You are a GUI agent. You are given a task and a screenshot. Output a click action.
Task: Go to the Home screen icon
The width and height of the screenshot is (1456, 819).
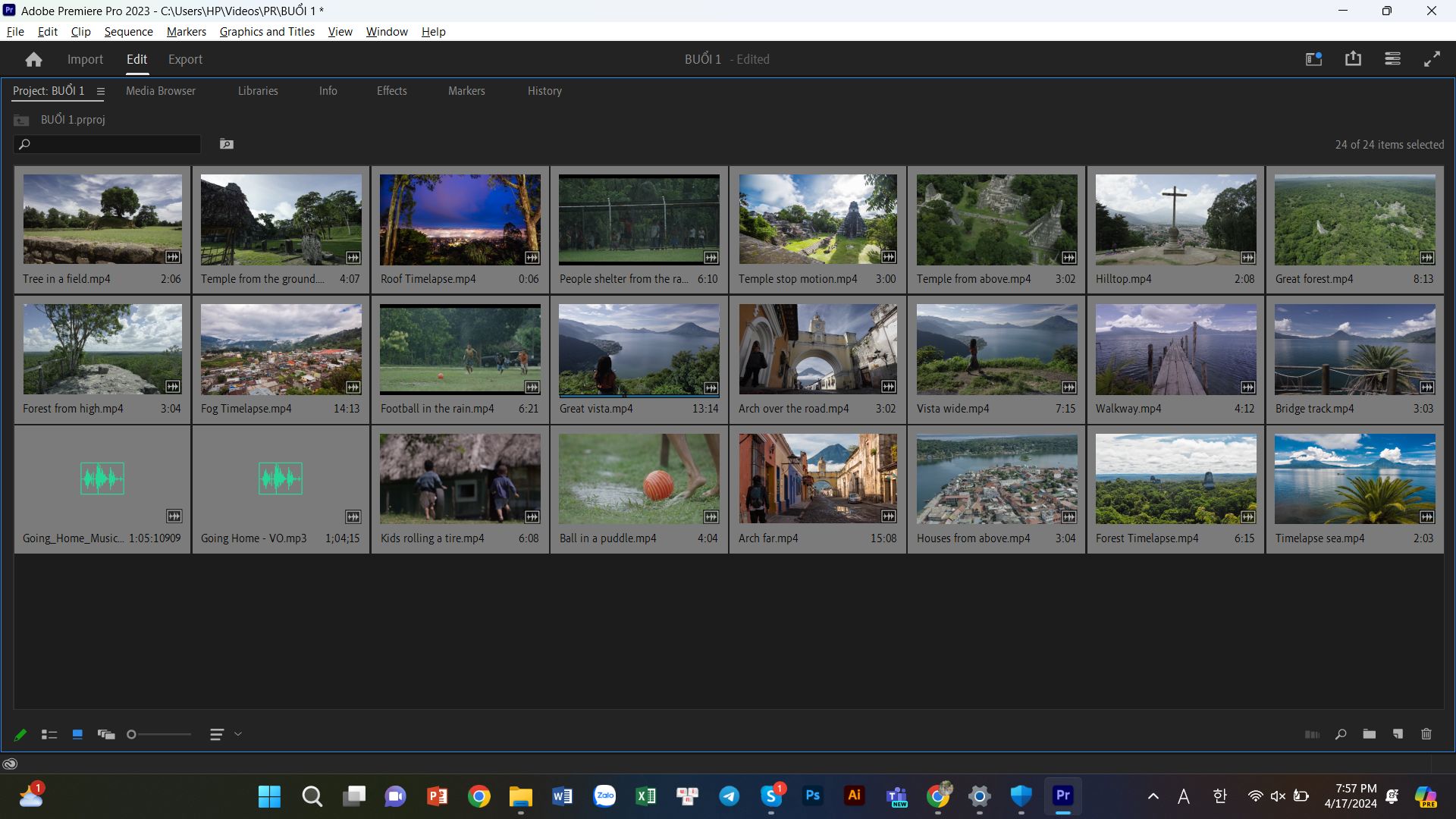(x=33, y=59)
